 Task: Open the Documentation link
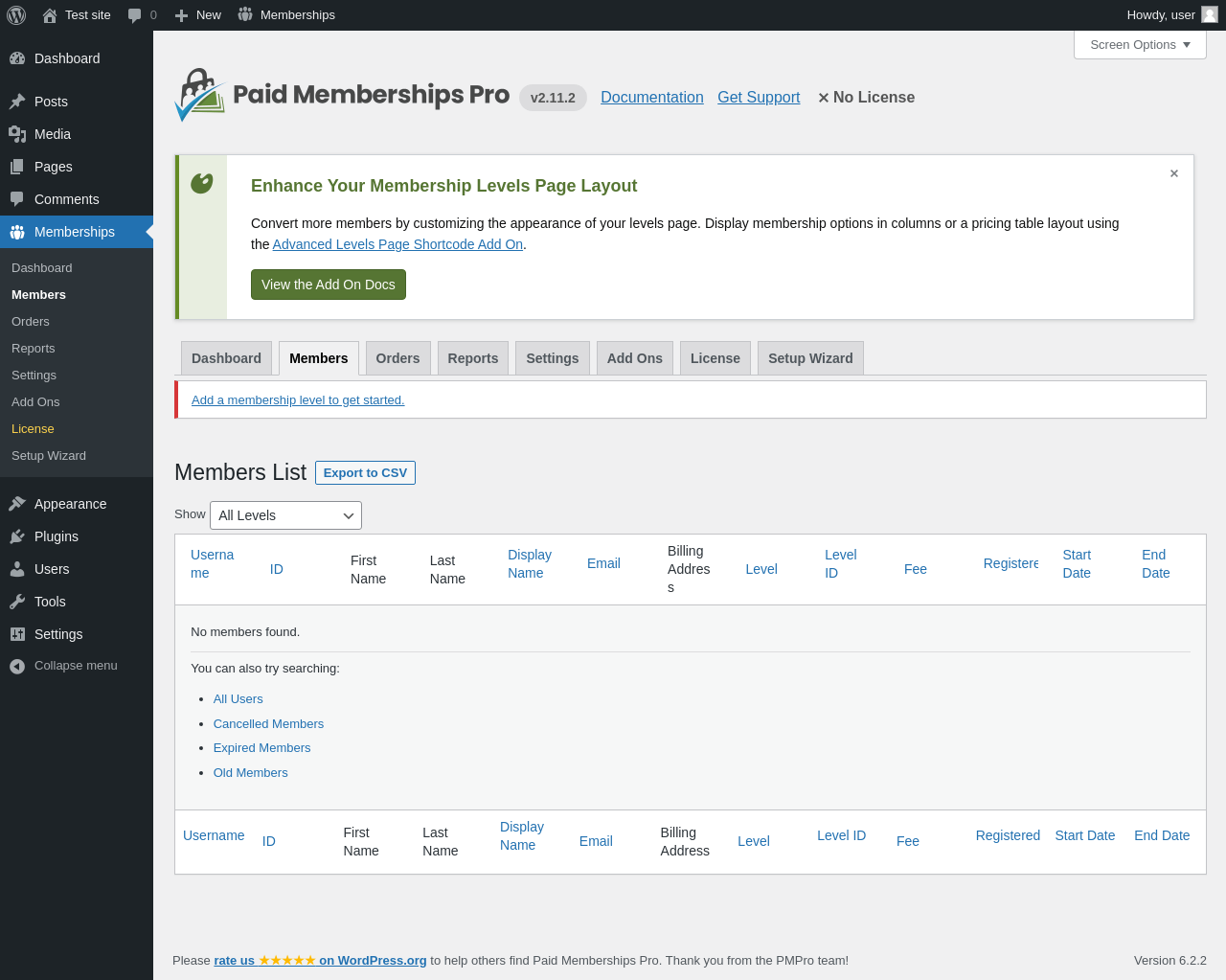(x=652, y=98)
